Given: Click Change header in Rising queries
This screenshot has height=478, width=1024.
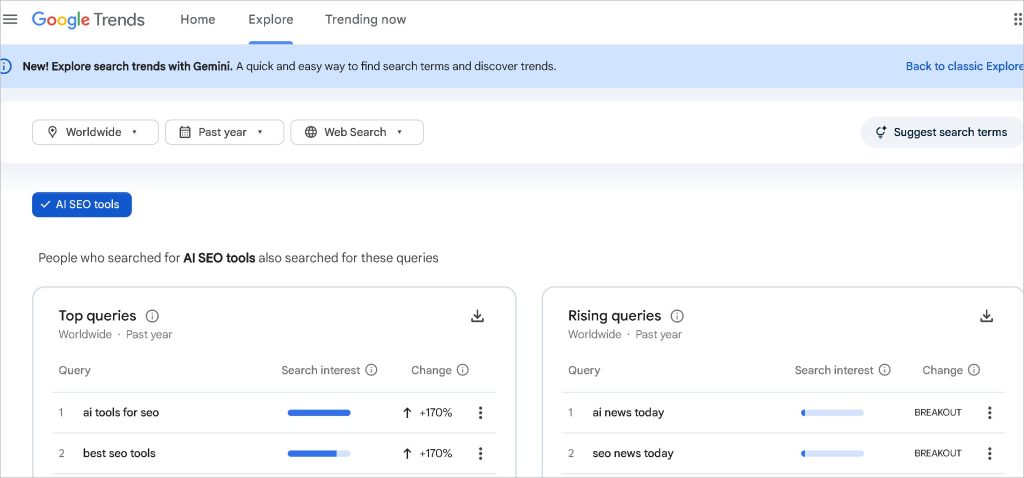Looking at the screenshot, I should 942,370.
